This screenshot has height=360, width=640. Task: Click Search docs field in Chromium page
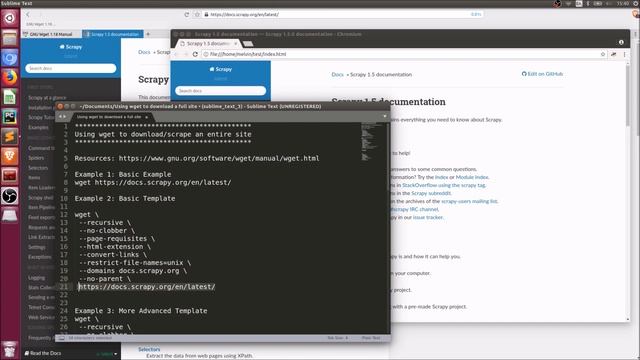(x=220, y=91)
